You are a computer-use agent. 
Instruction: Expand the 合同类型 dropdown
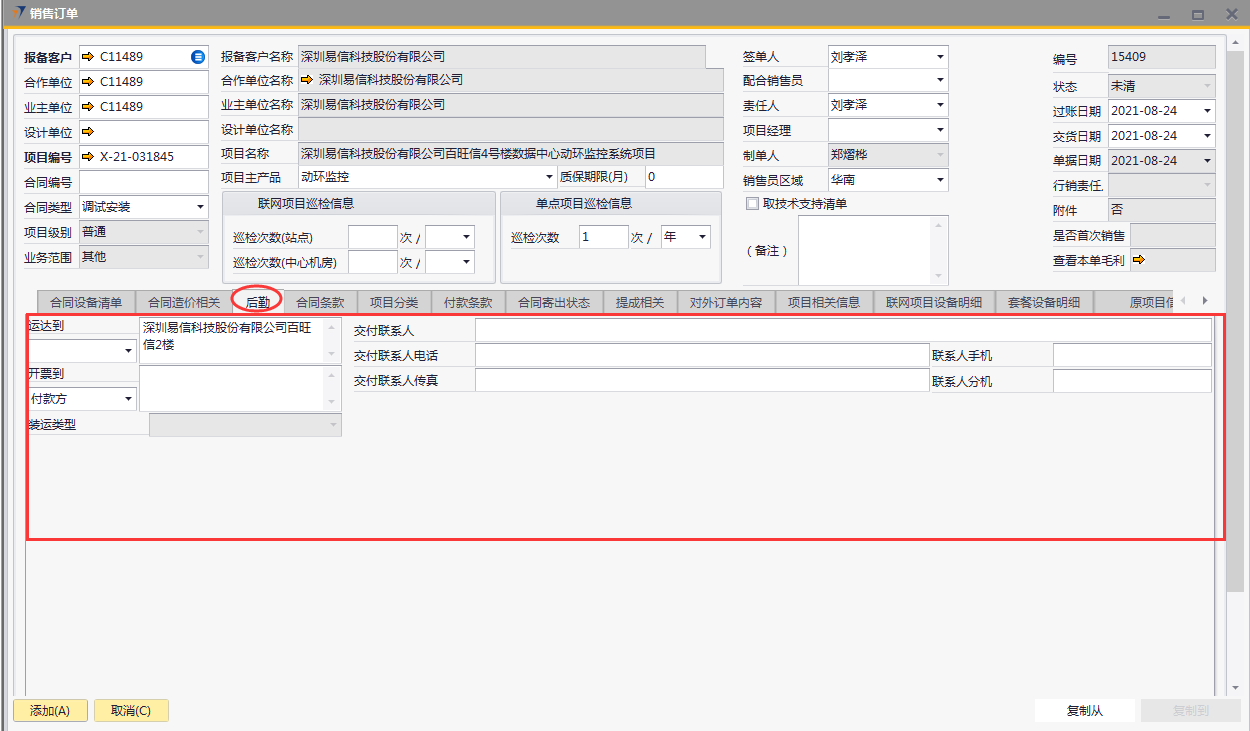click(200, 207)
